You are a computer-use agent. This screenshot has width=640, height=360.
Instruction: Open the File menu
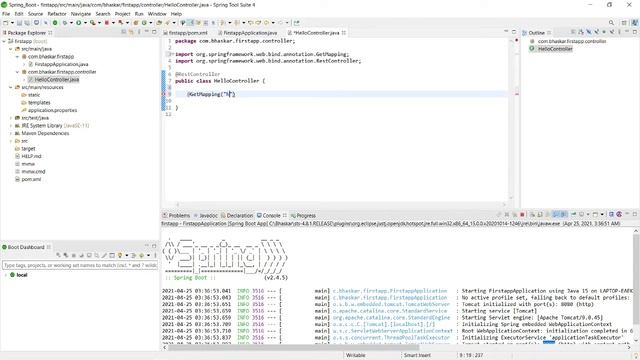[x=6, y=14]
